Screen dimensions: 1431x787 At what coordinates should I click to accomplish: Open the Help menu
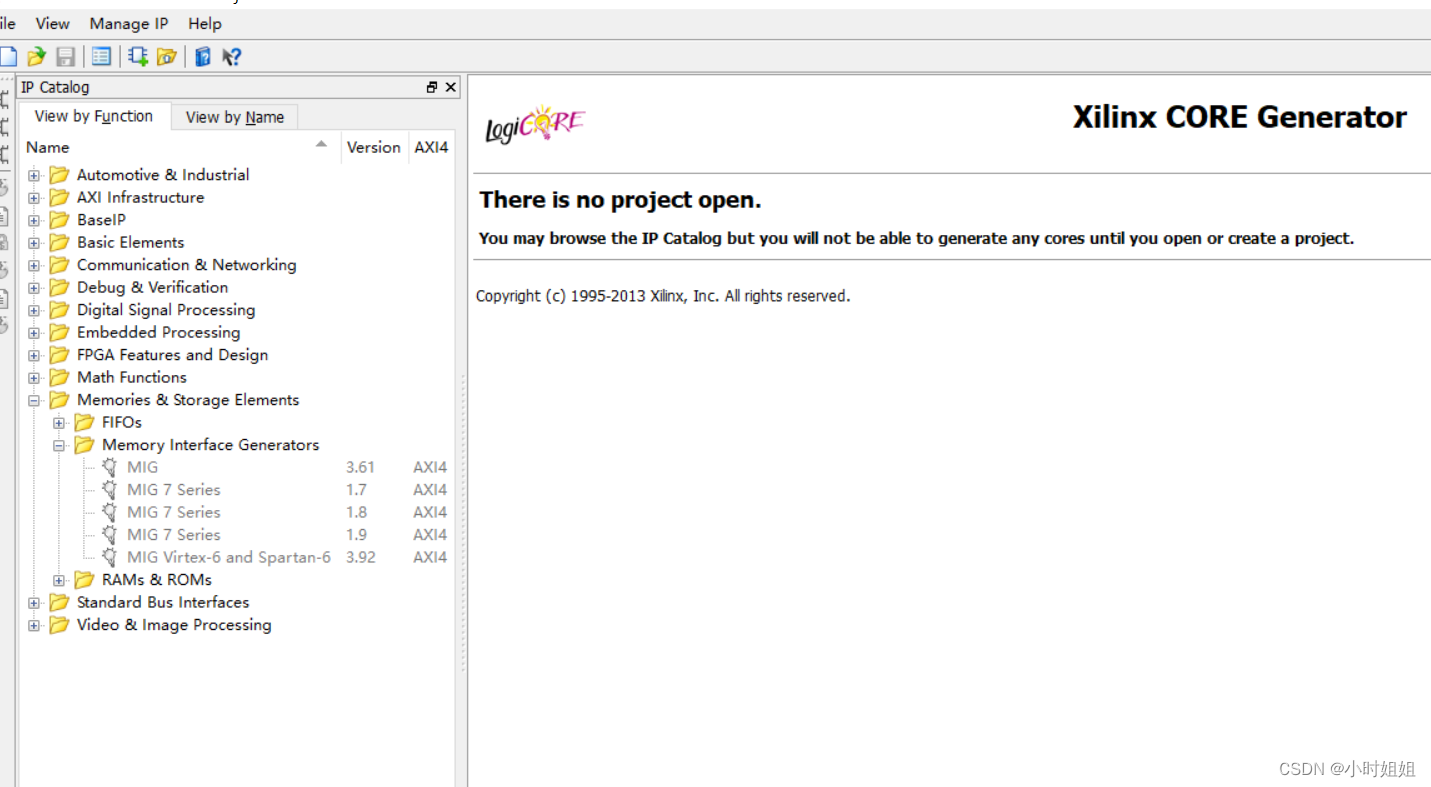click(x=205, y=23)
